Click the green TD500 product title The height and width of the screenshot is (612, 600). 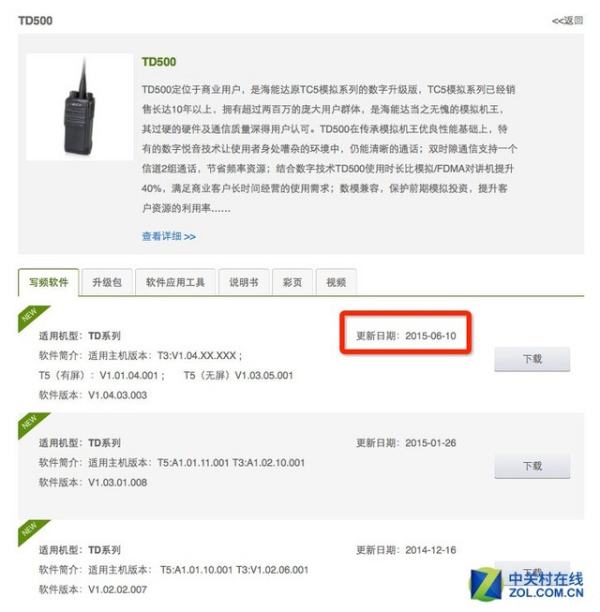pos(159,62)
